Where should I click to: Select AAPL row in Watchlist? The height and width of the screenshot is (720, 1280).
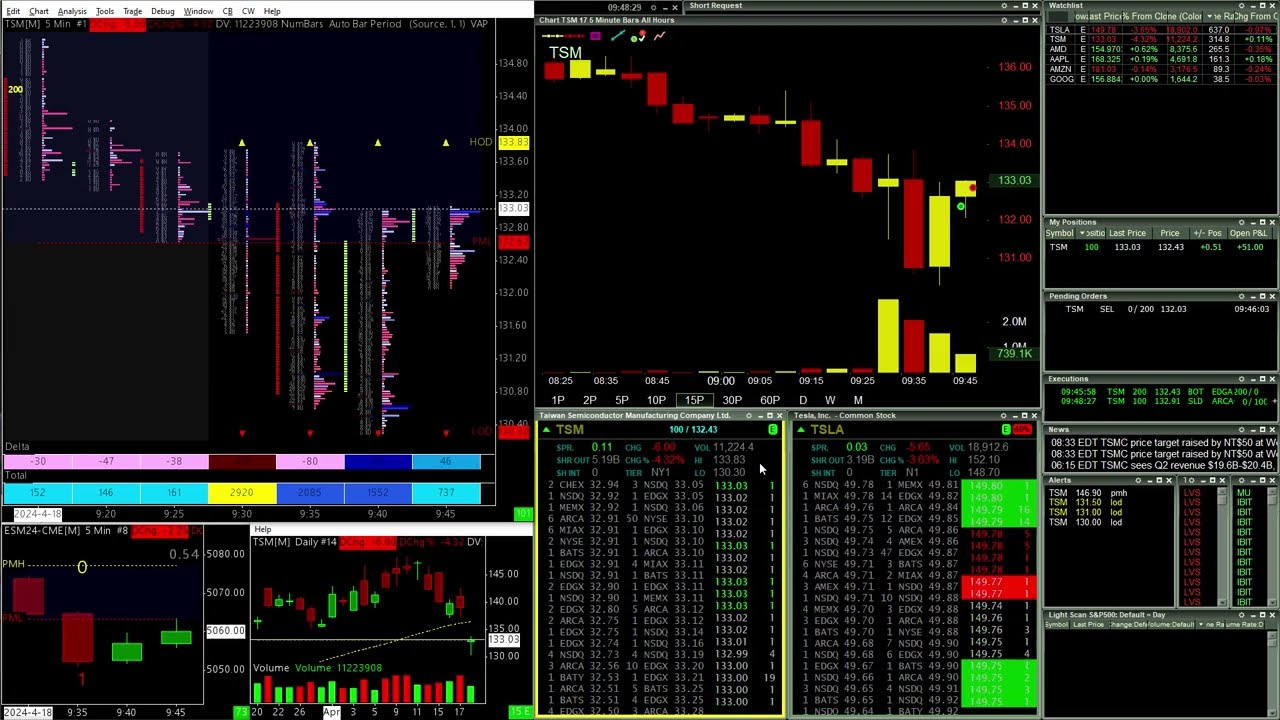coord(1160,59)
